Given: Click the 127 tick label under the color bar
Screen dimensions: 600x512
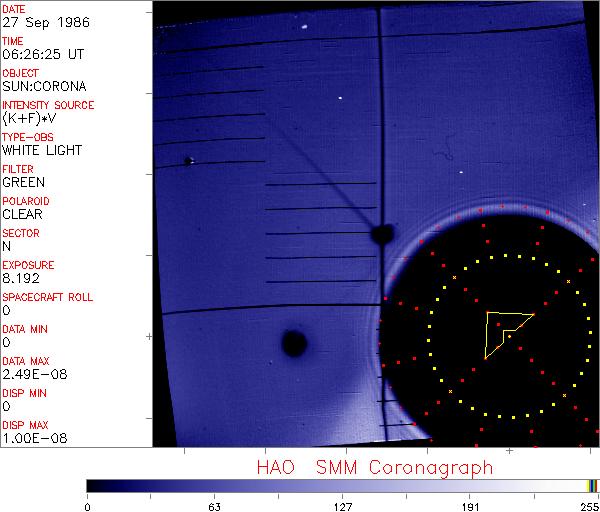Looking at the screenshot, I should coord(343,505).
